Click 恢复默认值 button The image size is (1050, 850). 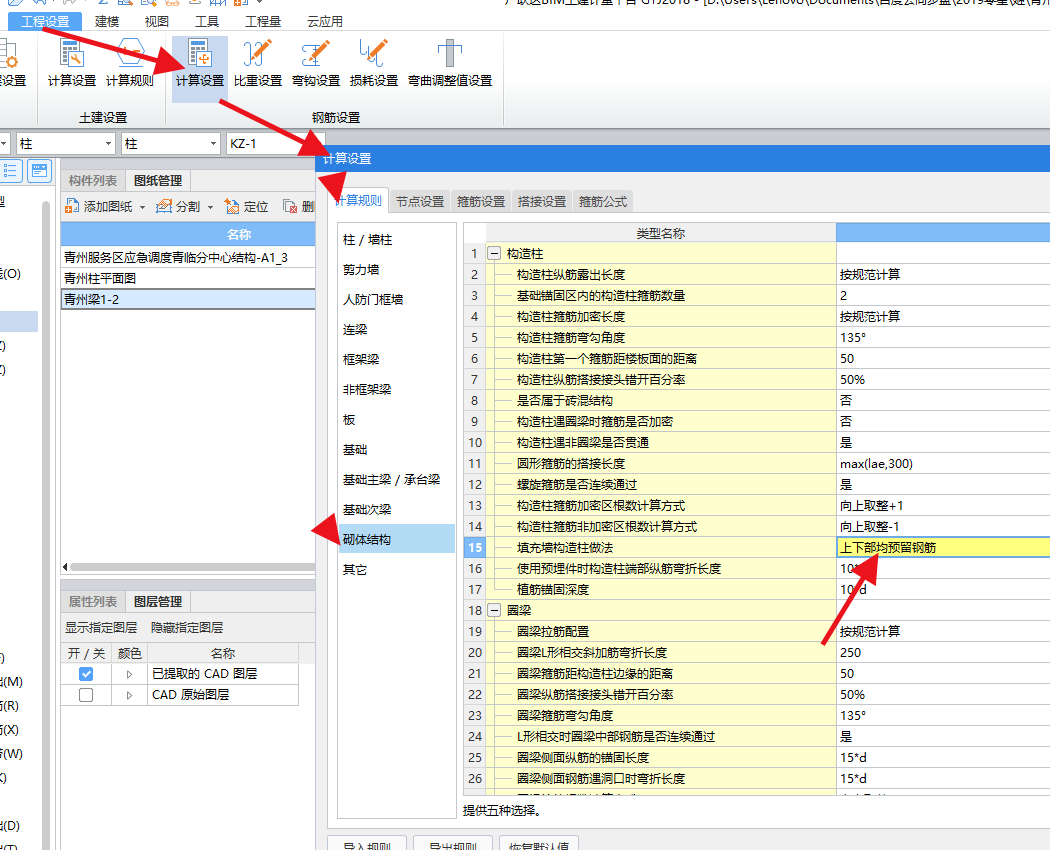tap(538, 844)
